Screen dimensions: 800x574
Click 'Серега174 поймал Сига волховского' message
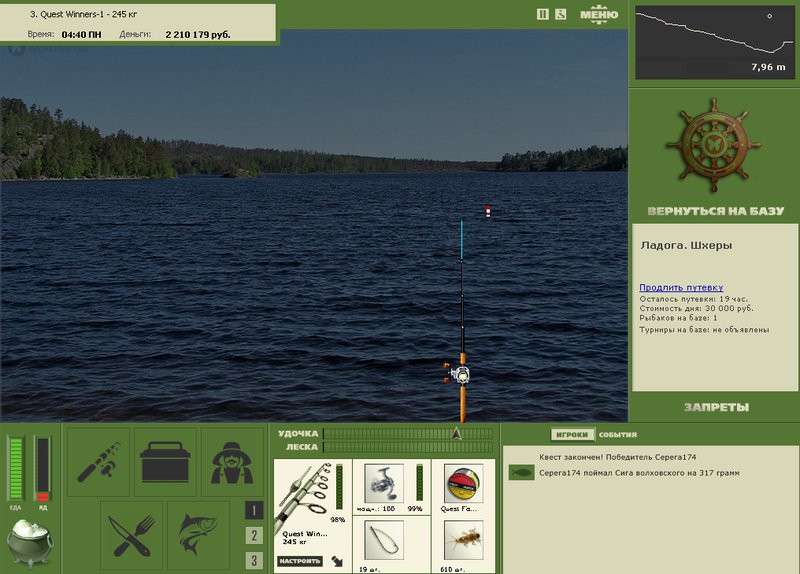pos(639,473)
